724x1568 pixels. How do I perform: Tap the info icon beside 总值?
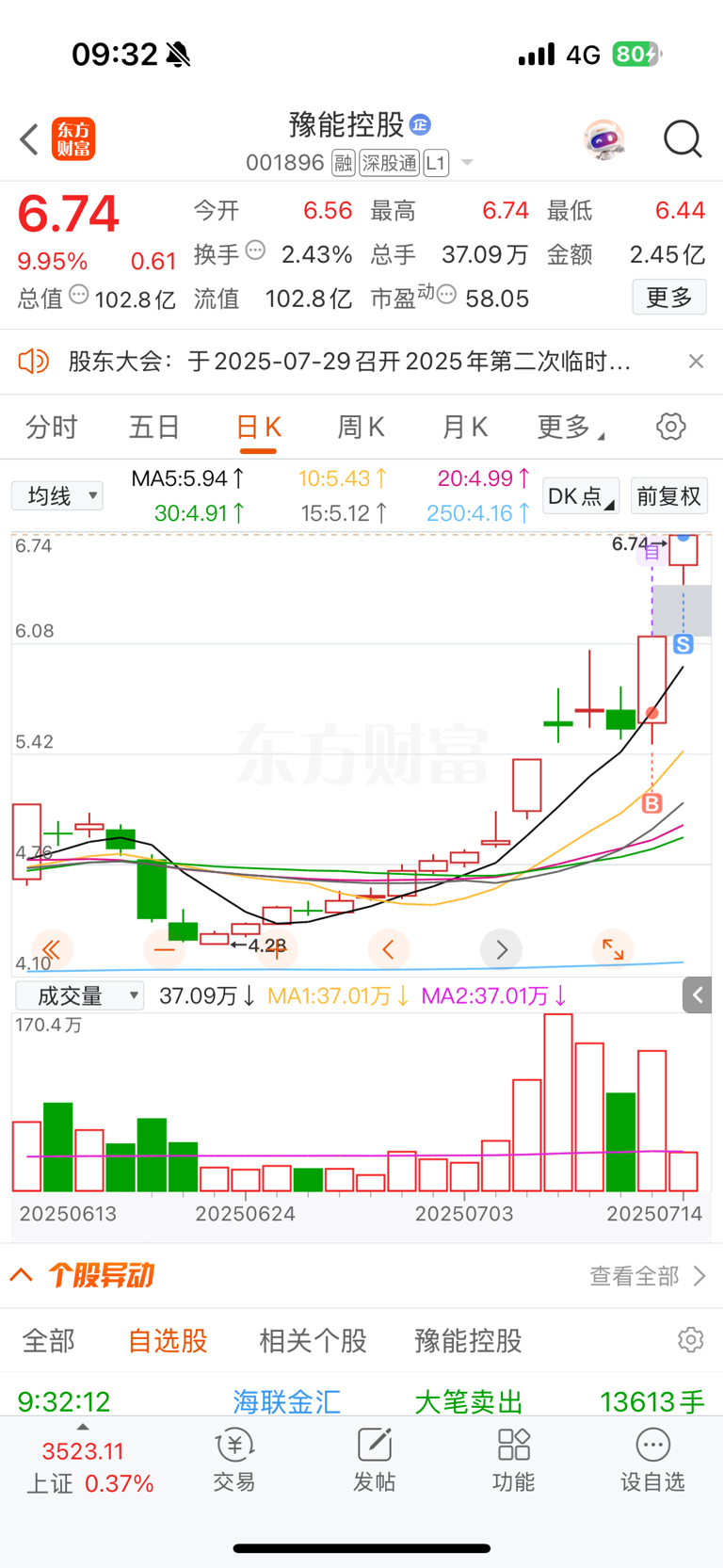tap(79, 295)
